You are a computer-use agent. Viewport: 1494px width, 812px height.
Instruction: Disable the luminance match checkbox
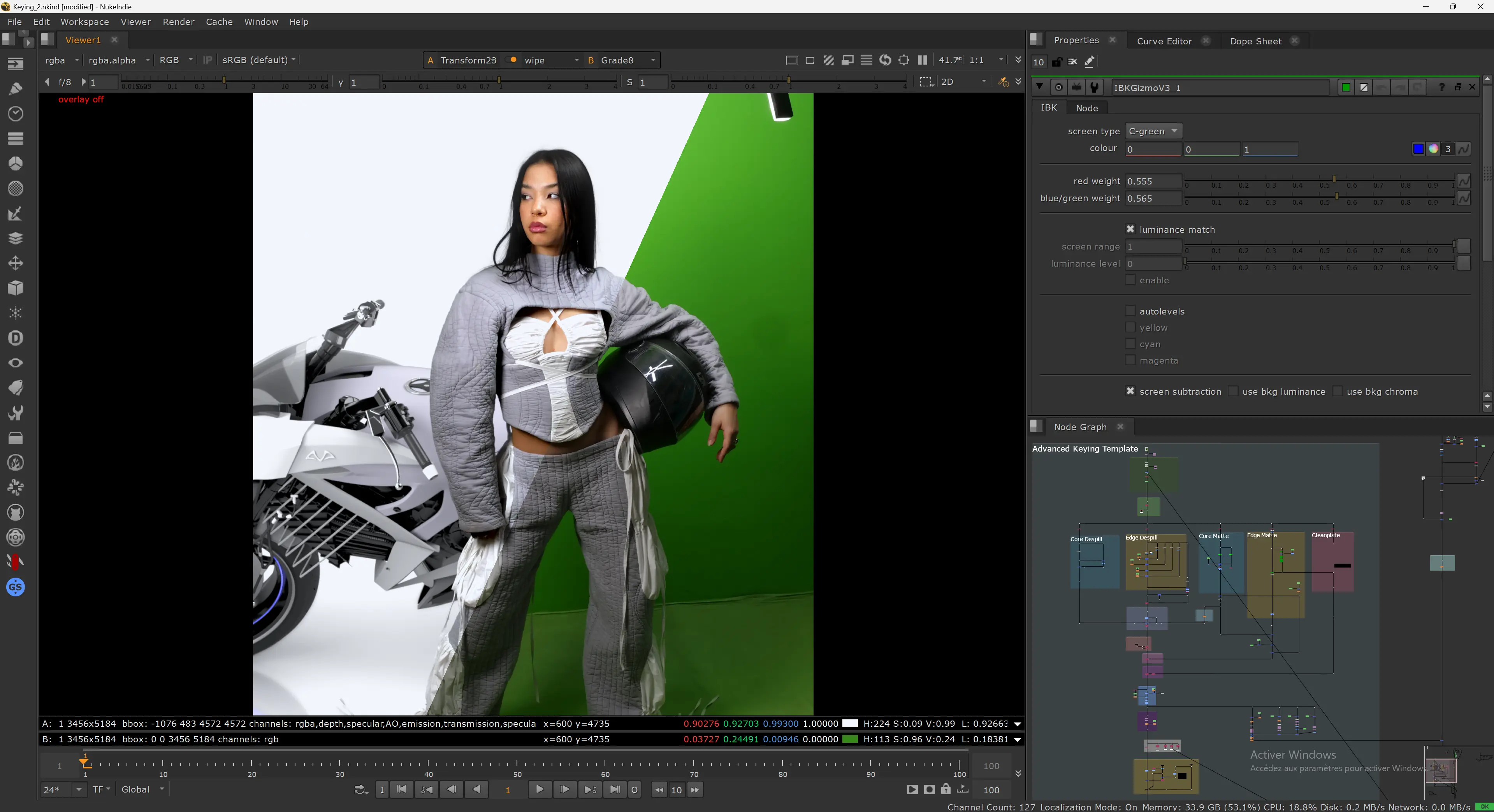click(1130, 229)
